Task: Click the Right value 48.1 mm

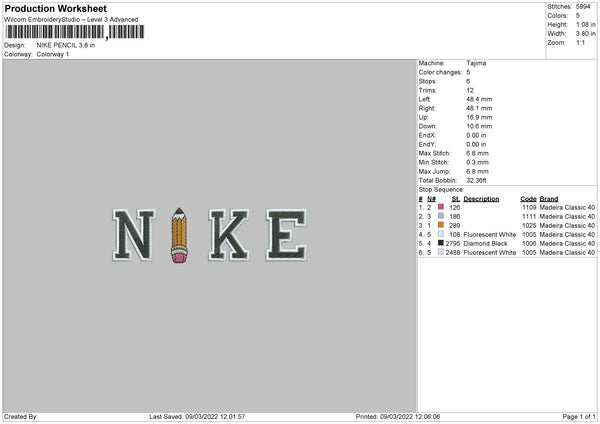Action: pos(479,108)
